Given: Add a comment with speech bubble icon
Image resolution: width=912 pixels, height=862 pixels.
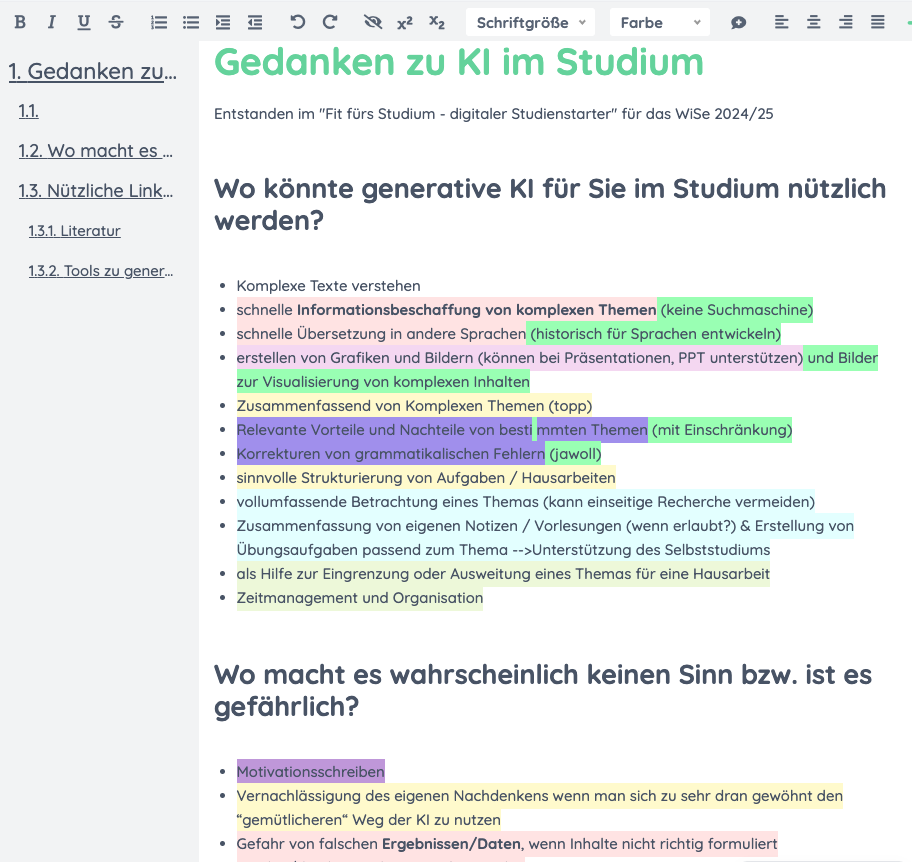Looking at the screenshot, I should click(x=738, y=22).
